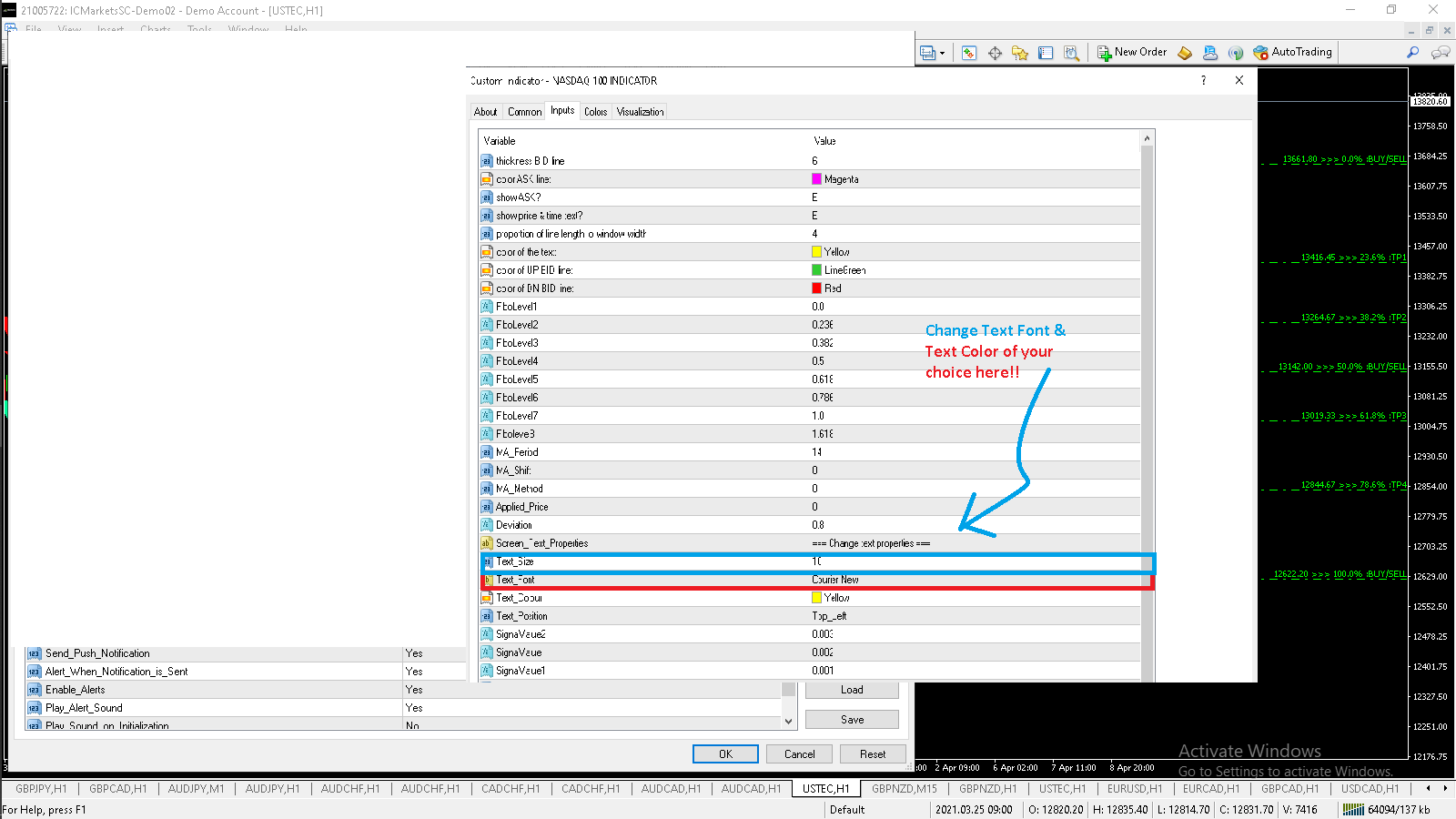The image size is (1456, 819).
Task: Open the chart profiles toolbar icon
Action: click(927, 53)
